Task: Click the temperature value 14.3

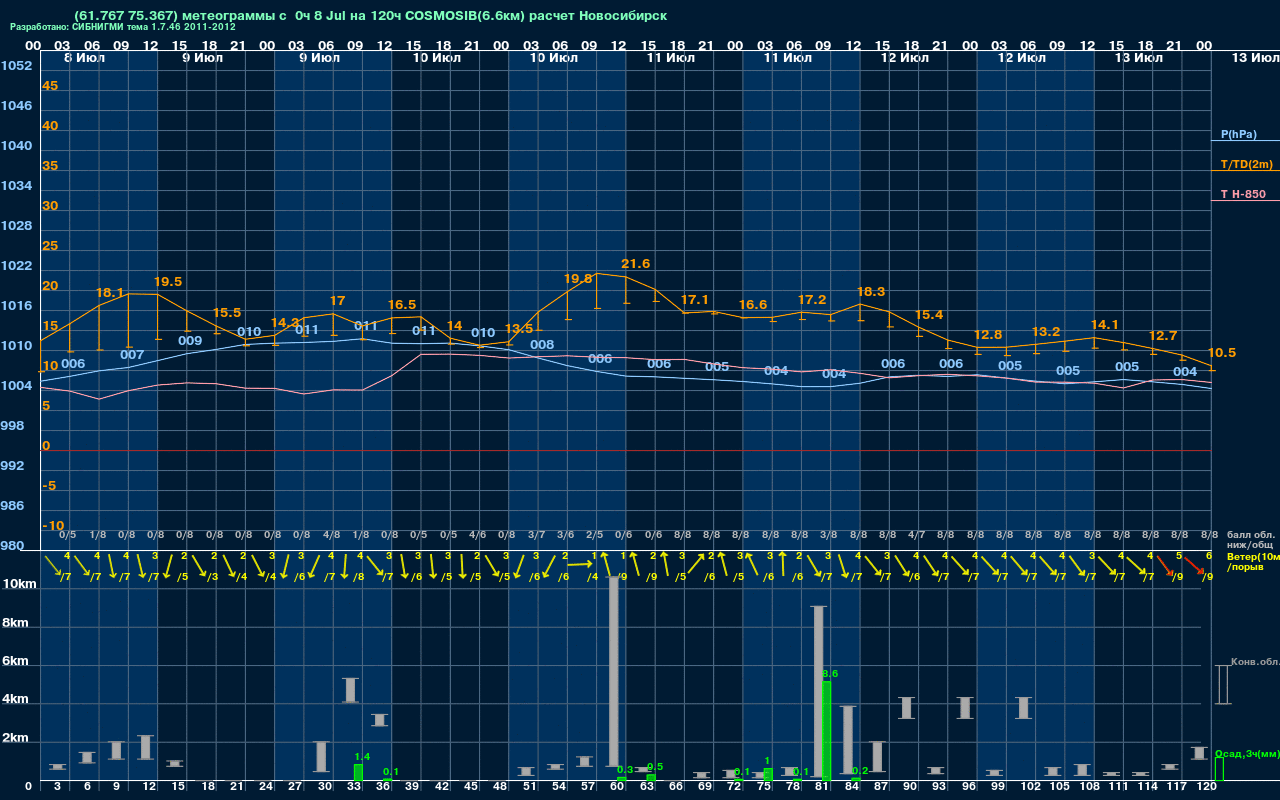Action: pos(285,323)
